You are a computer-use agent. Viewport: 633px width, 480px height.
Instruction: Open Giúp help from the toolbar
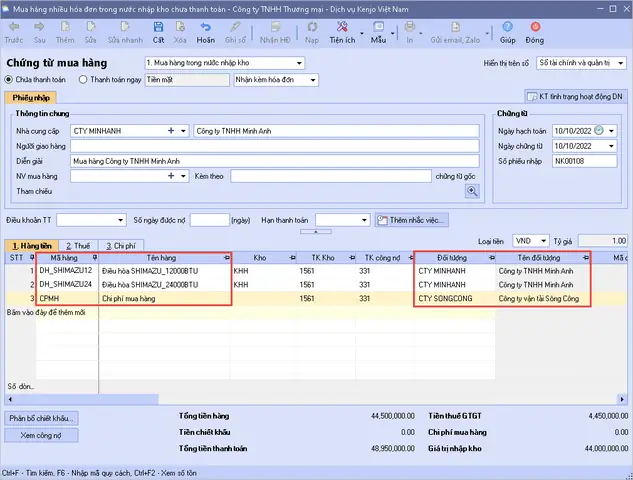tap(508, 34)
